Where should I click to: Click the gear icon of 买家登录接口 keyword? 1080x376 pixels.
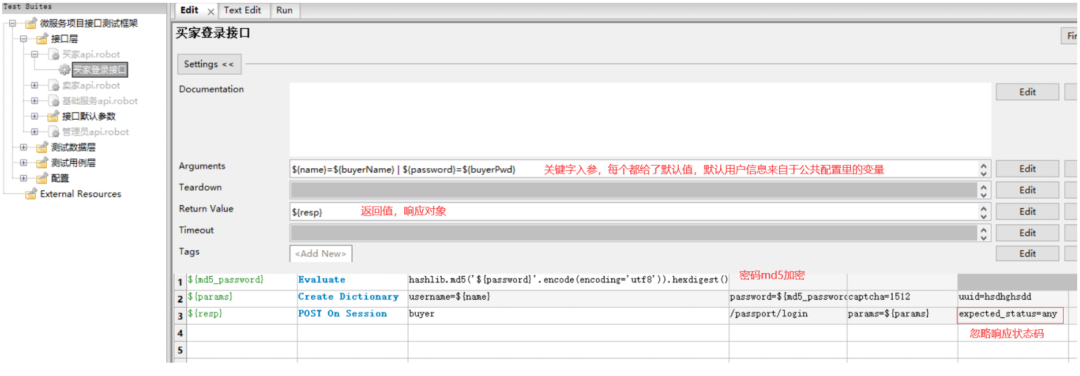click(64, 70)
